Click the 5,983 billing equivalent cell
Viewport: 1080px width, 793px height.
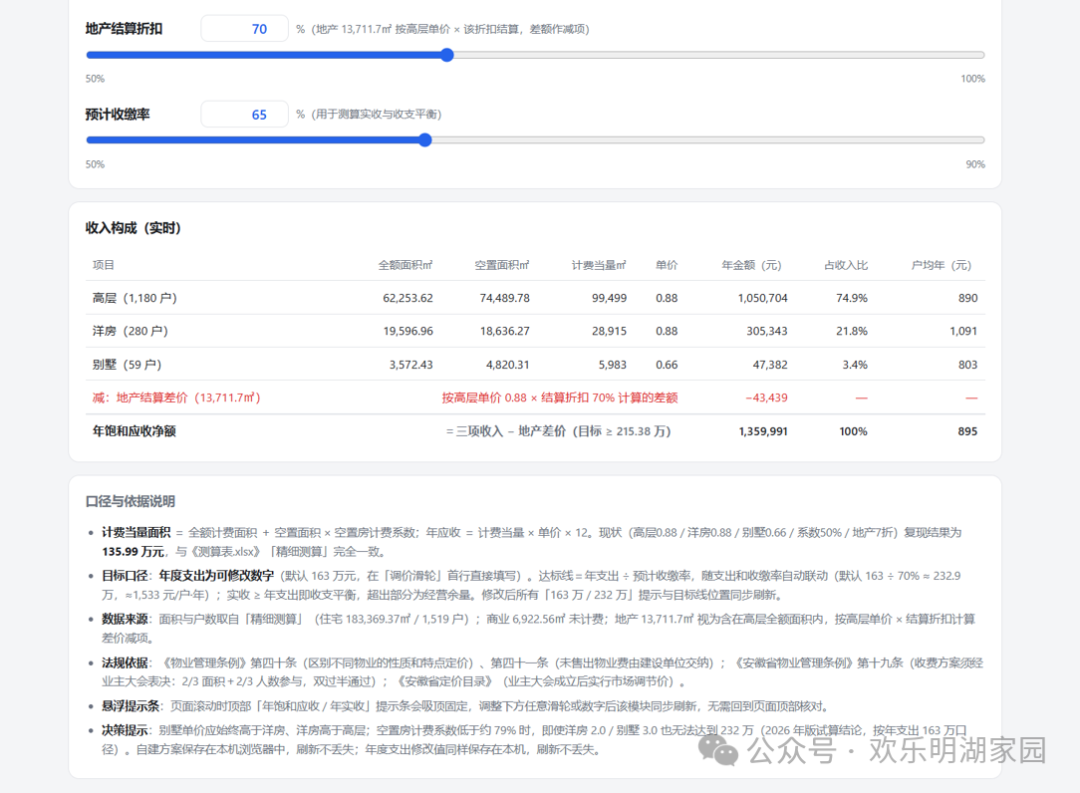(x=612, y=364)
